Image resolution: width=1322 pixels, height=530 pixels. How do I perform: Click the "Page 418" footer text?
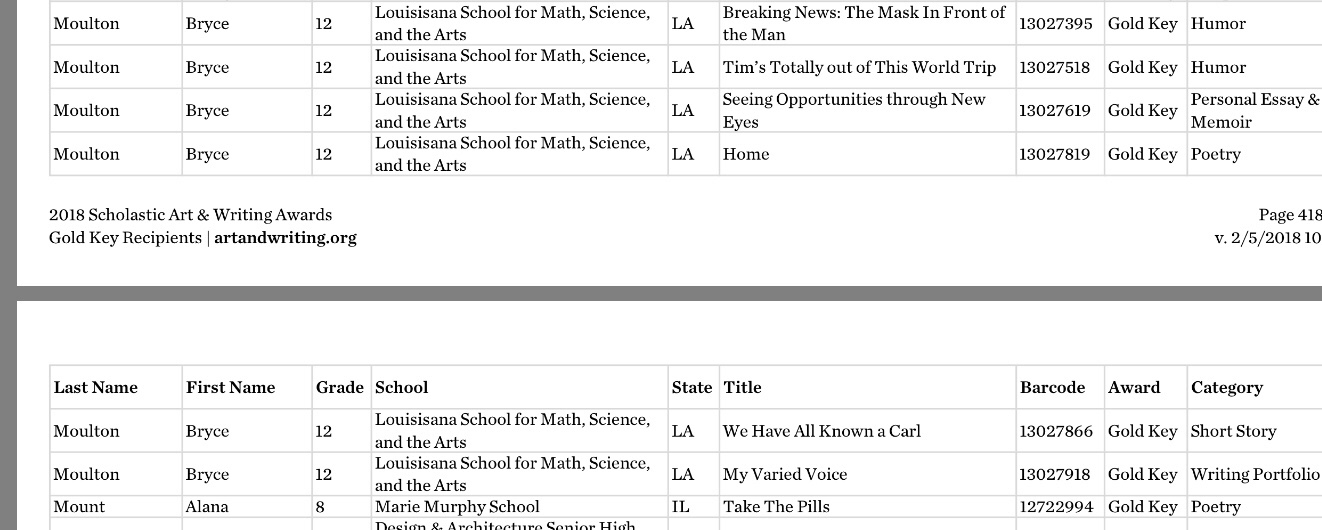click(1289, 215)
